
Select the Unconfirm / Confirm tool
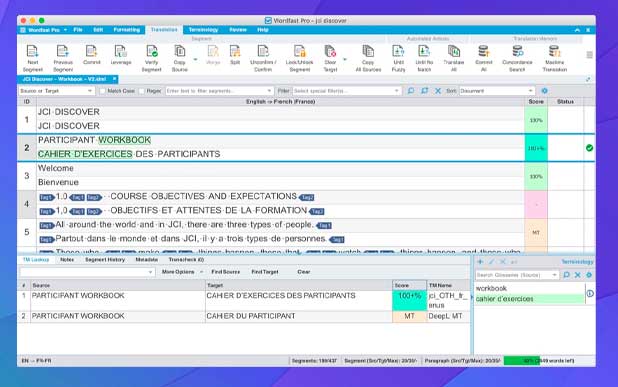tap(263, 58)
